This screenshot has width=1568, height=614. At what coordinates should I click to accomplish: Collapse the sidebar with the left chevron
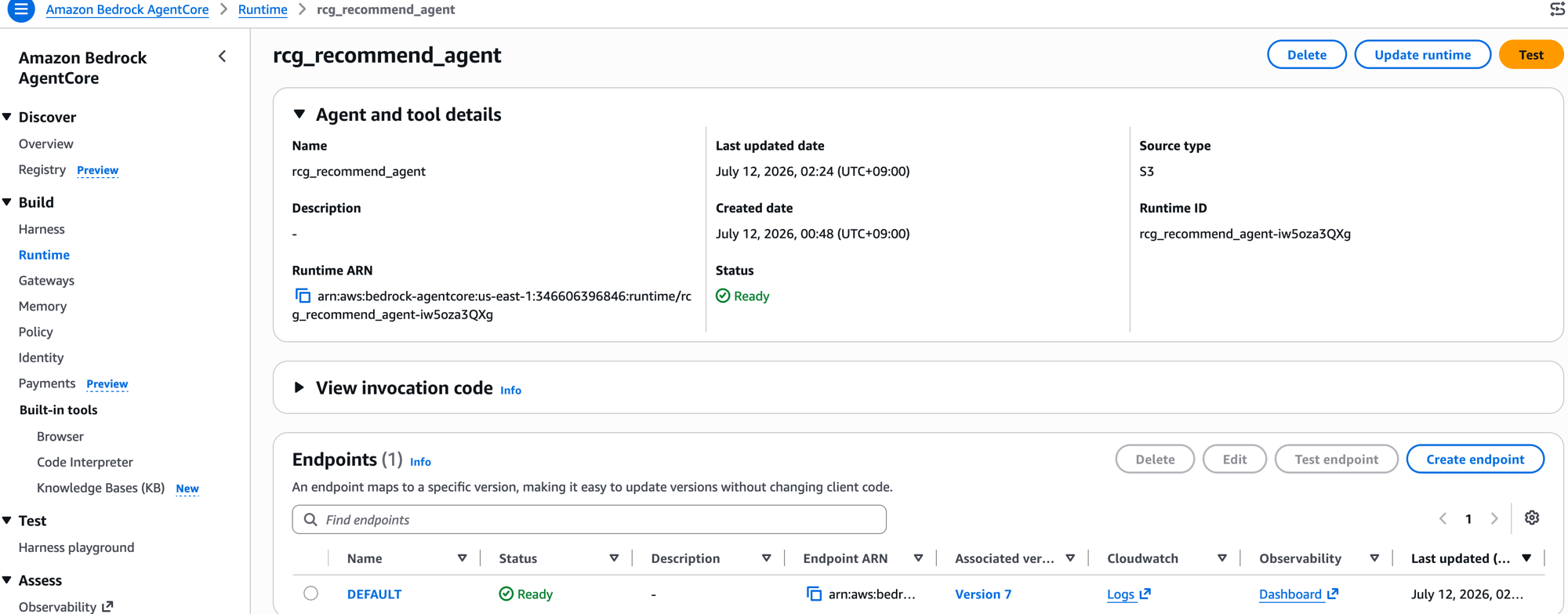(x=223, y=56)
